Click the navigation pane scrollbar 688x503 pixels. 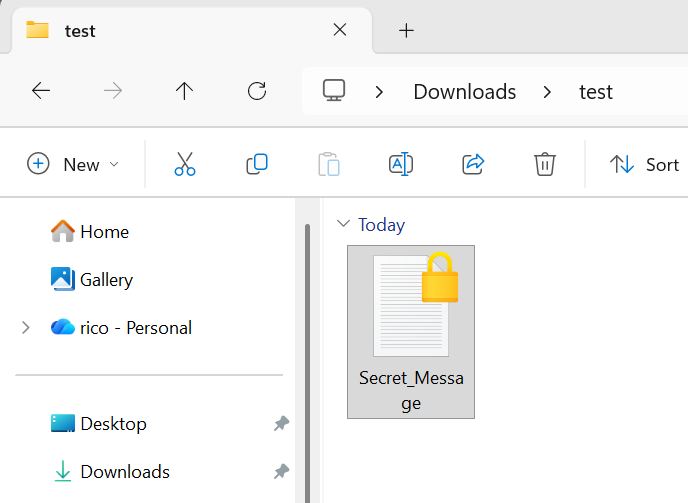[308, 363]
